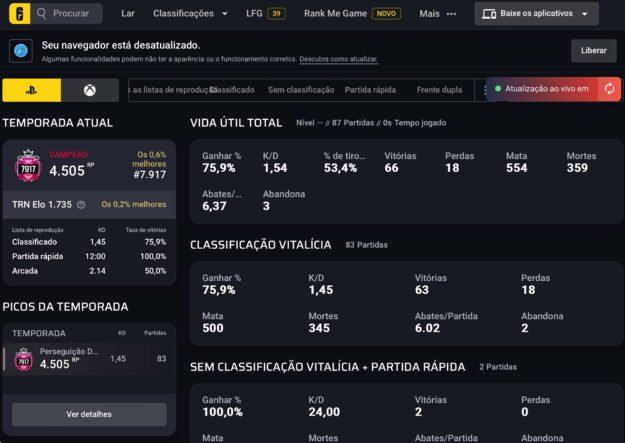Follow the Descubra como atualizar link
Image resolution: width=625 pixels, height=443 pixels.
coord(338,60)
